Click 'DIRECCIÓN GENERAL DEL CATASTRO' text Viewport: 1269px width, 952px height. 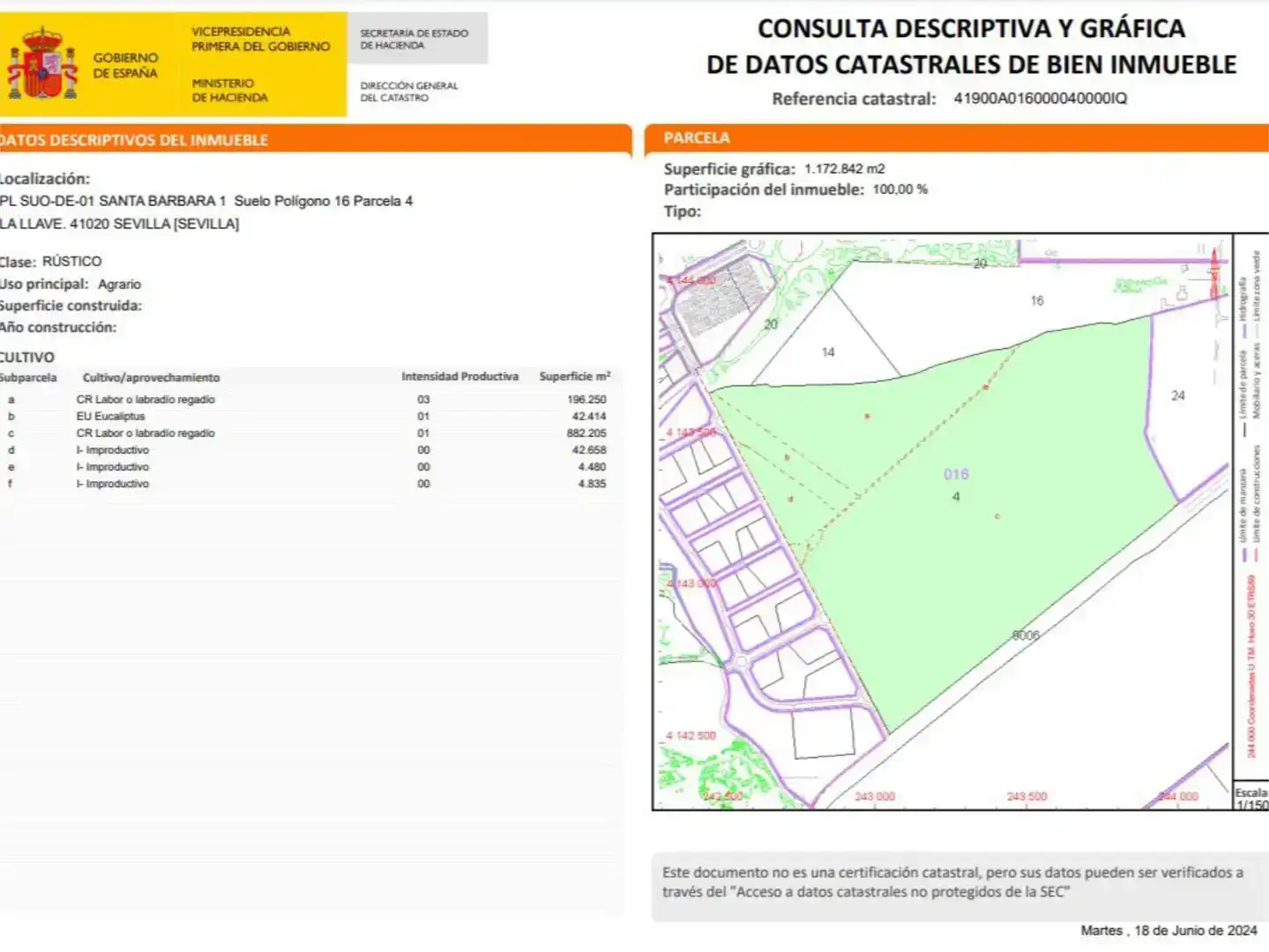409,92
